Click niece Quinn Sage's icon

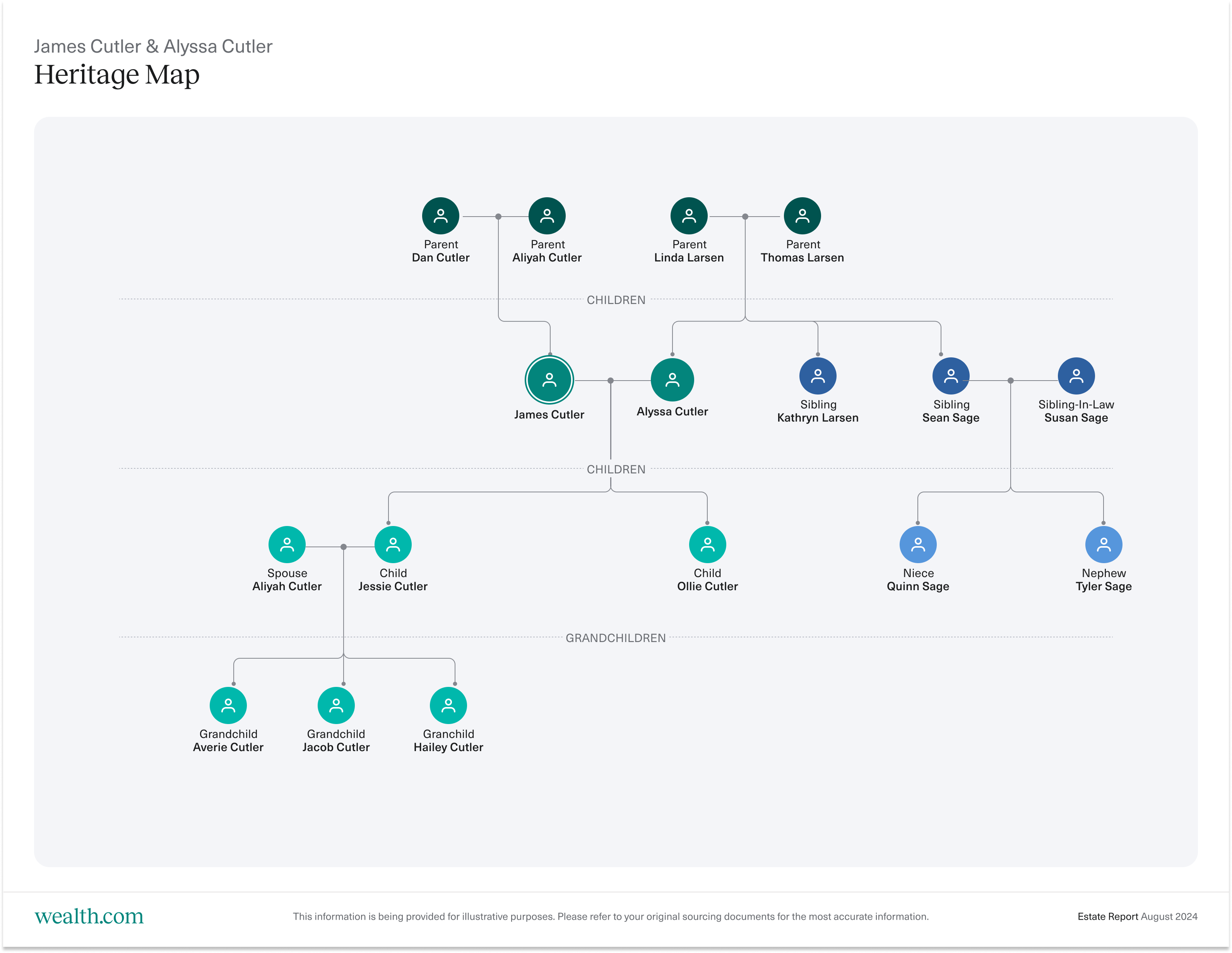(918, 544)
